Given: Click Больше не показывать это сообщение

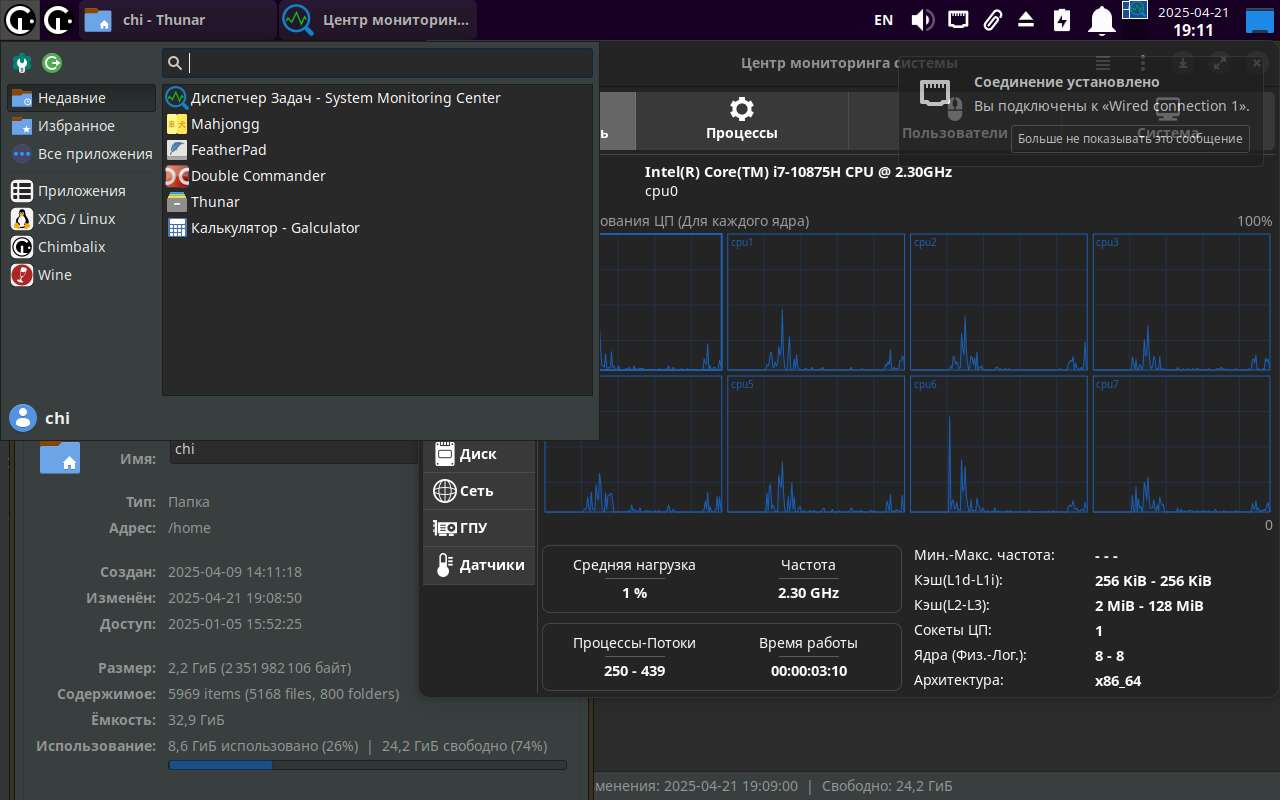Looking at the screenshot, I should pos(1130,139).
